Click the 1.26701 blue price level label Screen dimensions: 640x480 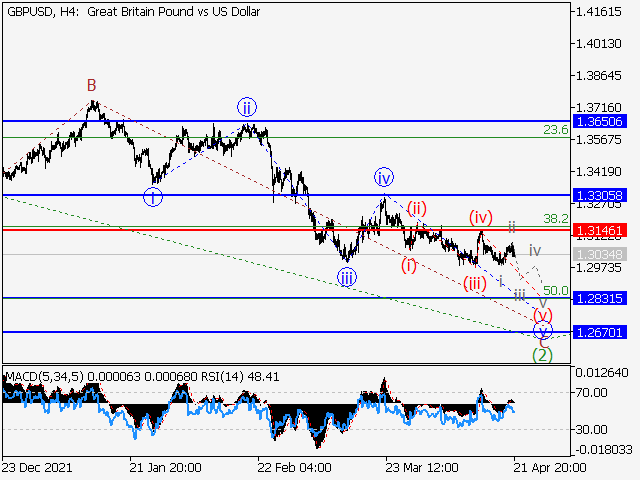(x=600, y=332)
